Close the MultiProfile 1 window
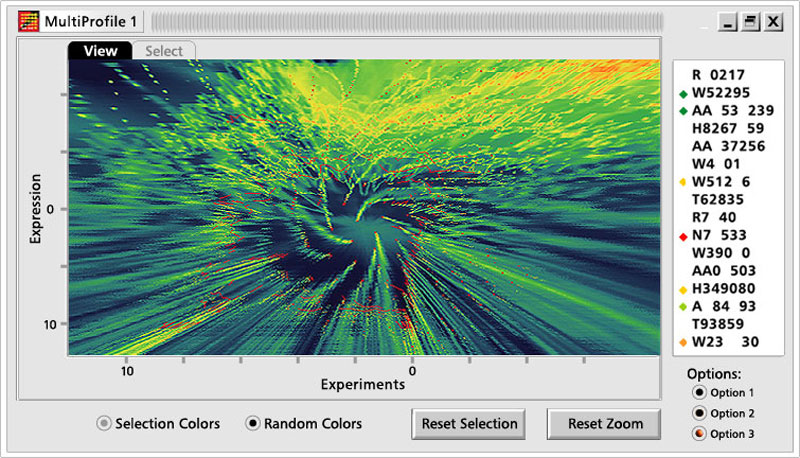 (x=773, y=22)
